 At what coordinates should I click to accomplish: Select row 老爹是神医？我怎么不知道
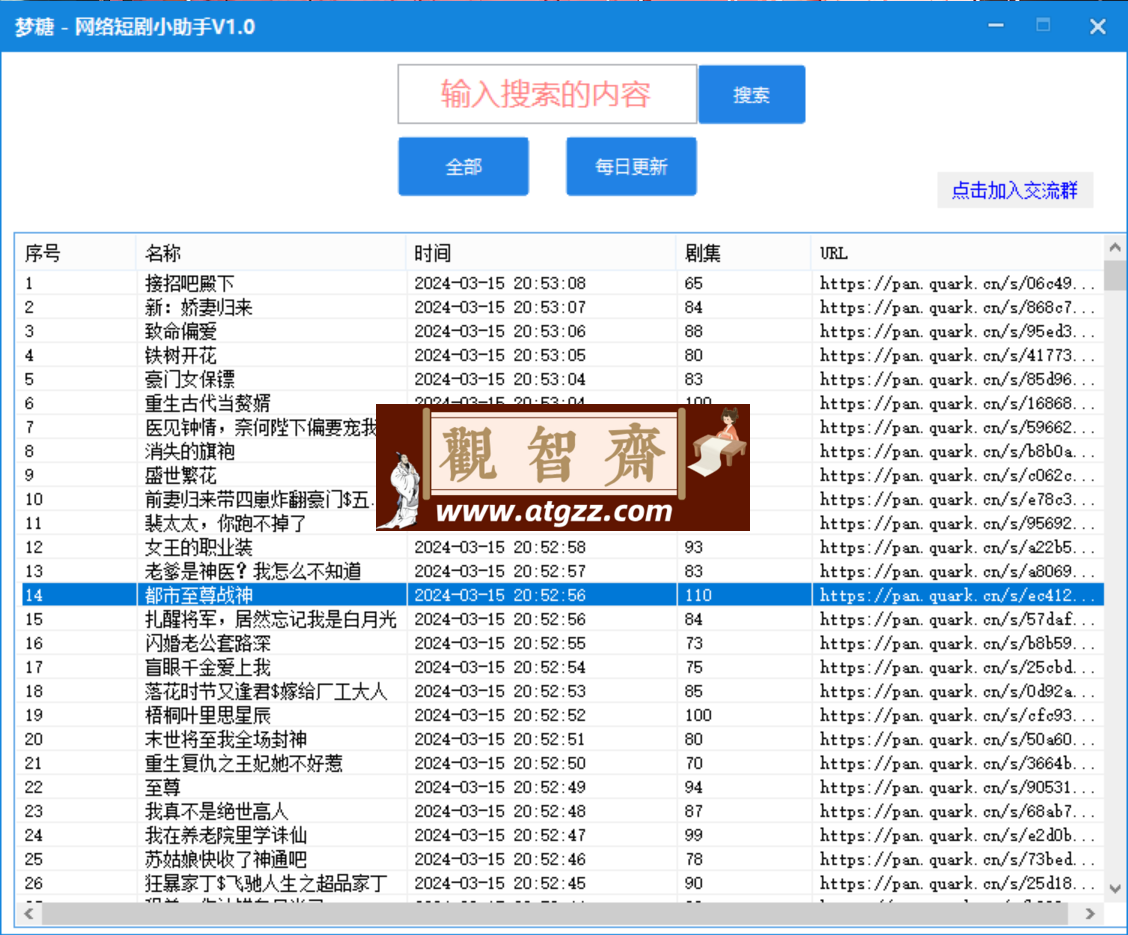click(560, 571)
